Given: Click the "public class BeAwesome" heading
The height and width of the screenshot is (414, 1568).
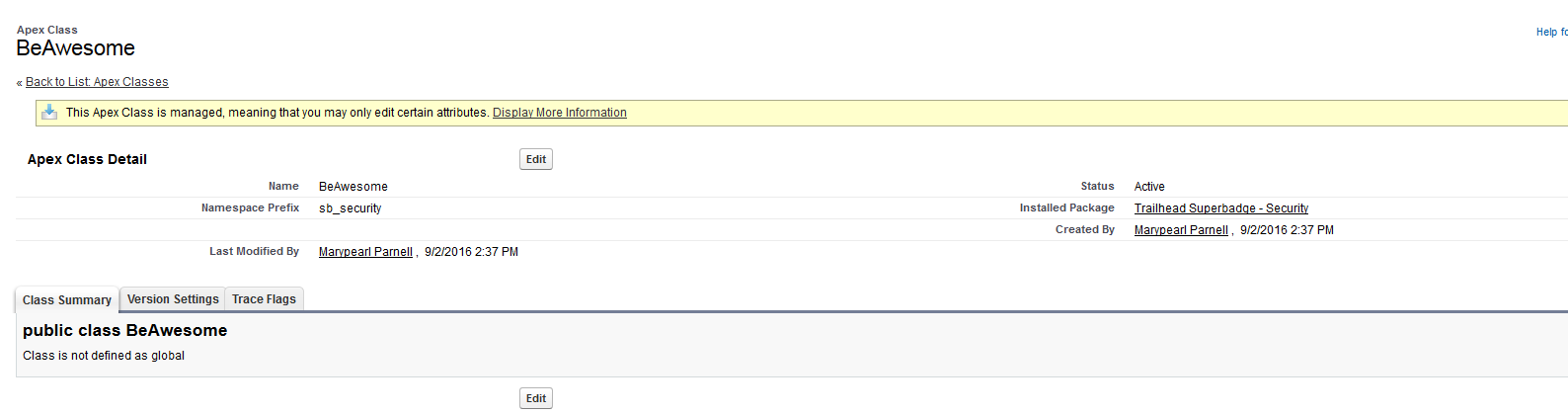Looking at the screenshot, I should pos(125,330).
